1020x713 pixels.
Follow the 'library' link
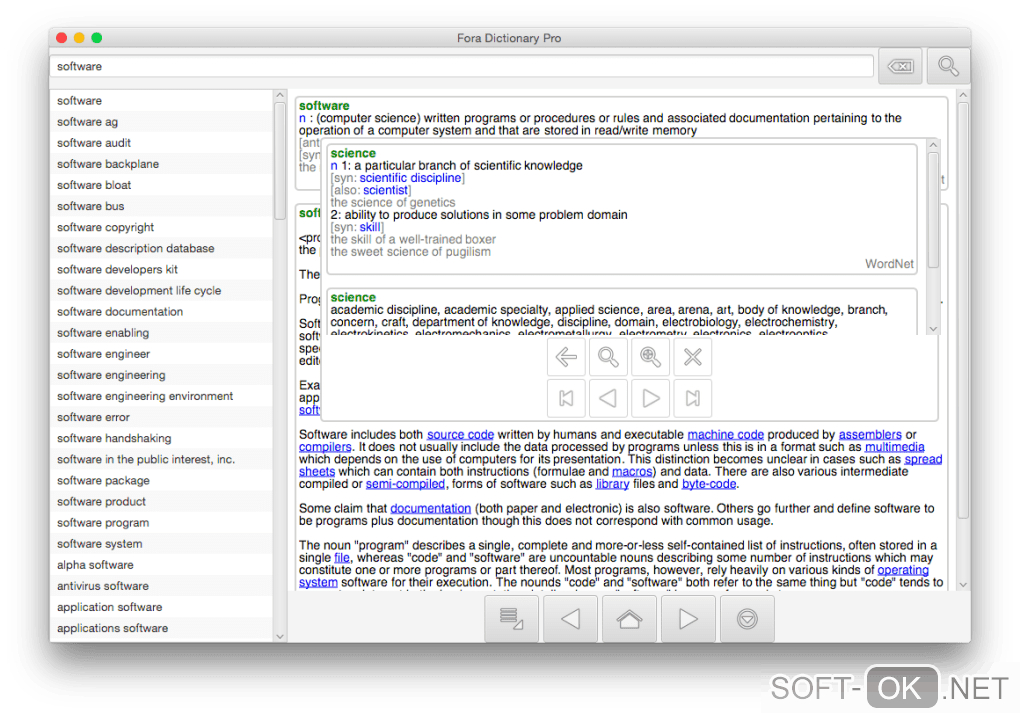(x=612, y=484)
